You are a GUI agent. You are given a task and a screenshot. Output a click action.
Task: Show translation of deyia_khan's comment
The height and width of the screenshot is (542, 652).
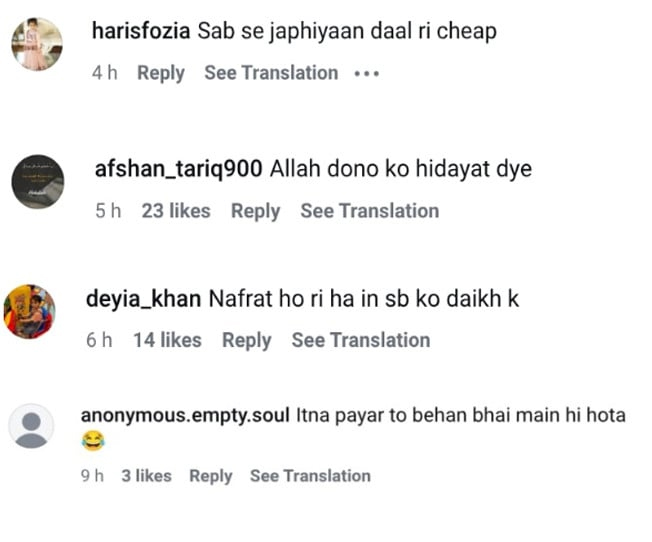point(360,340)
